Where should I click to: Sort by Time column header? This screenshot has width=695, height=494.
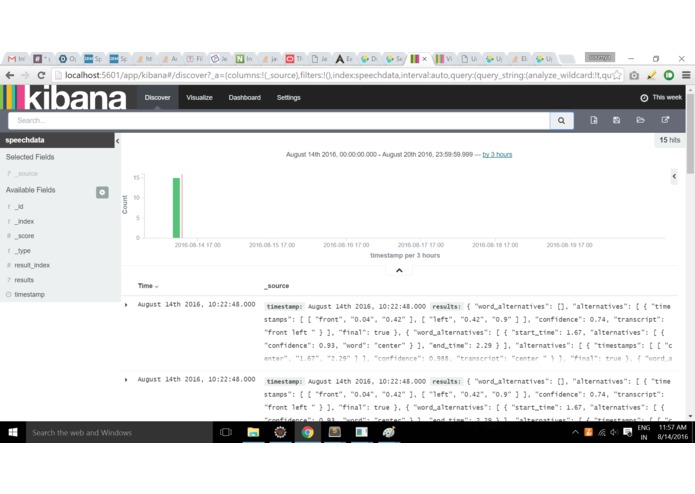(x=148, y=286)
